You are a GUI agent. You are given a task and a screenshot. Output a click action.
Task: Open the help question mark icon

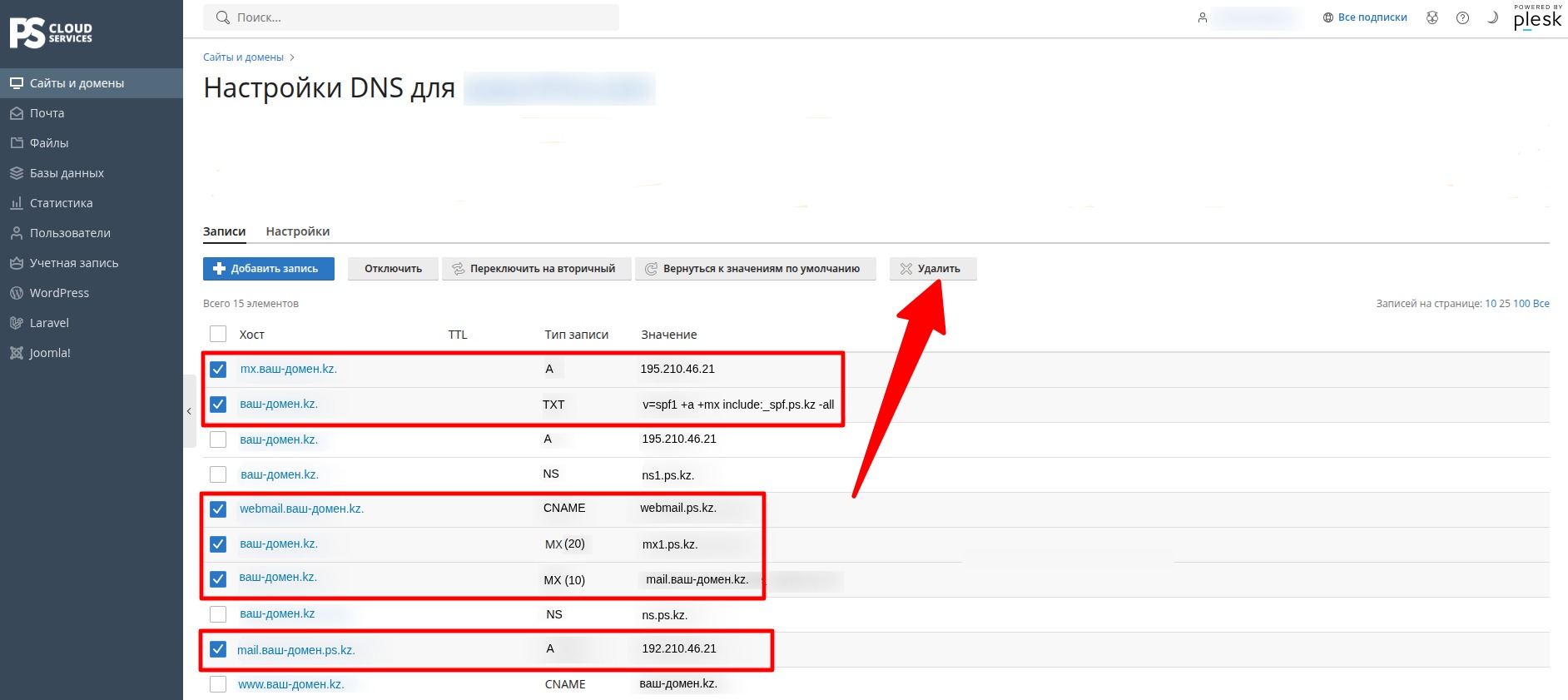1462,17
